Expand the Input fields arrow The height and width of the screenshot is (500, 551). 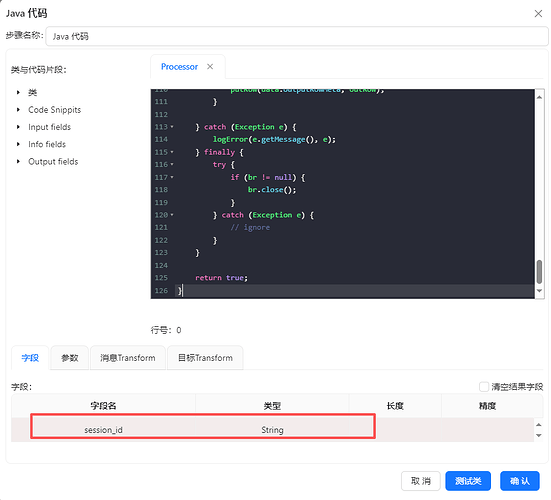[18, 127]
